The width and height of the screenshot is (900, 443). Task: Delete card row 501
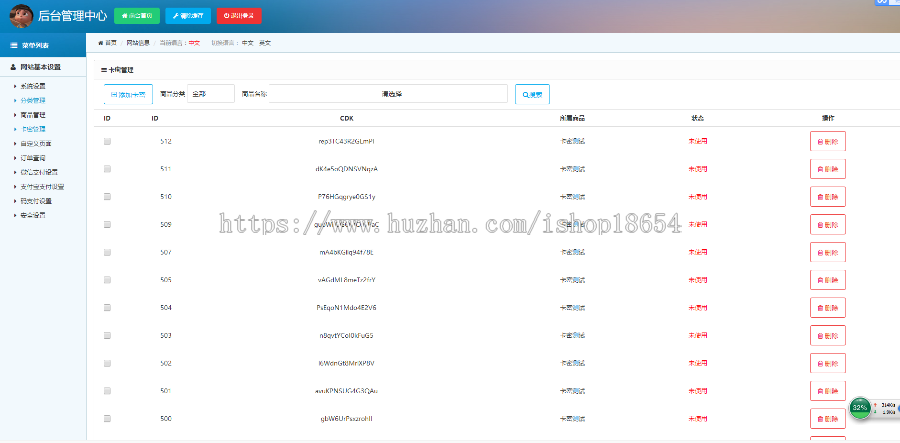pyautogui.click(x=828, y=391)
